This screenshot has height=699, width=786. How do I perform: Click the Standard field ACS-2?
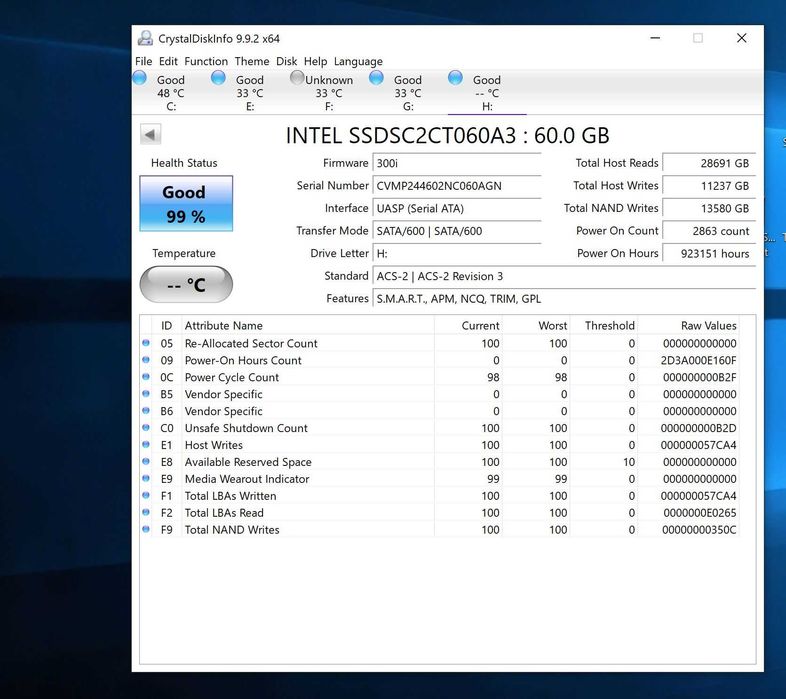click(564, 276)
